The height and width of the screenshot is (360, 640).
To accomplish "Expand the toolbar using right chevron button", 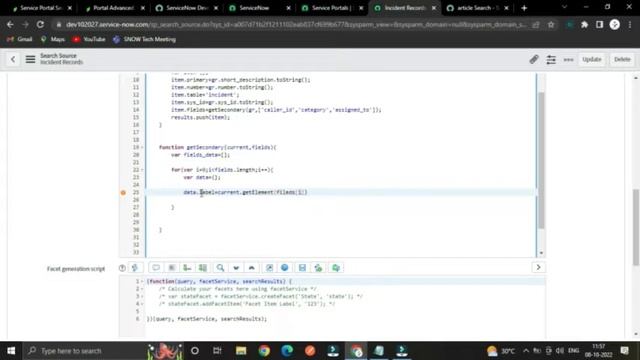I will (538, 267).
